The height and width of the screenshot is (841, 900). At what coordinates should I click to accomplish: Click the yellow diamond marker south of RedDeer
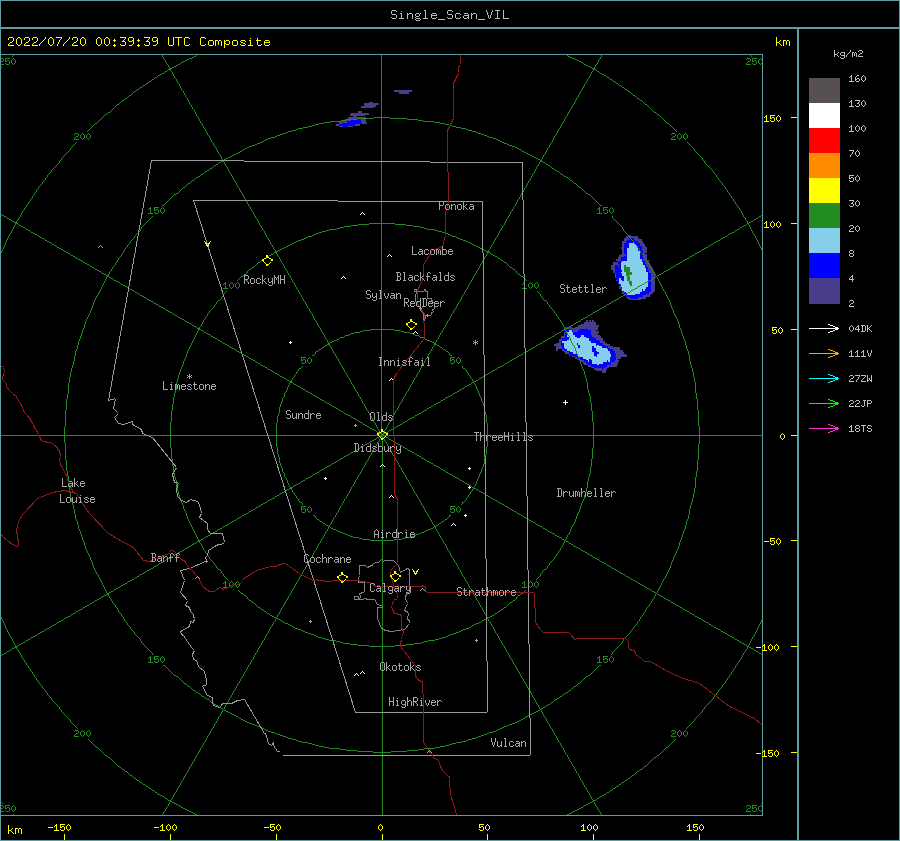(411, 325)
